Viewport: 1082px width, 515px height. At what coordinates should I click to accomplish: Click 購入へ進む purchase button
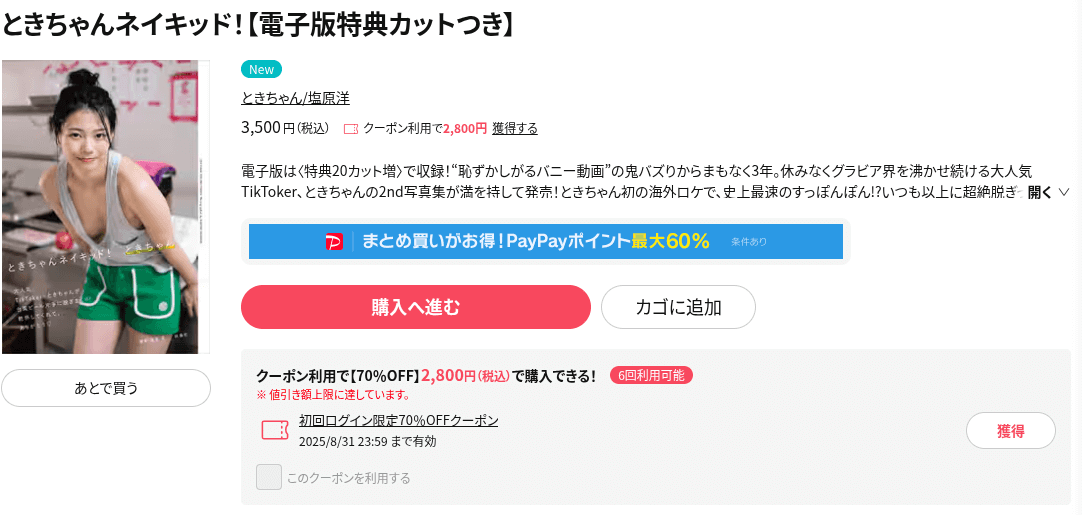(x=416, y=307)
